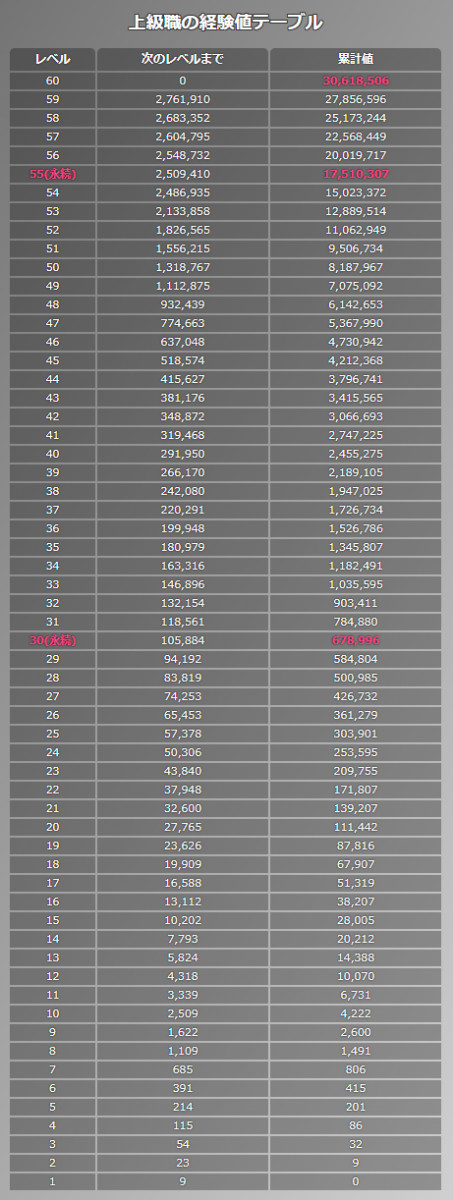Select the pink 30,618,506 cumulative value
The image size is (453, 1200).
356,80
